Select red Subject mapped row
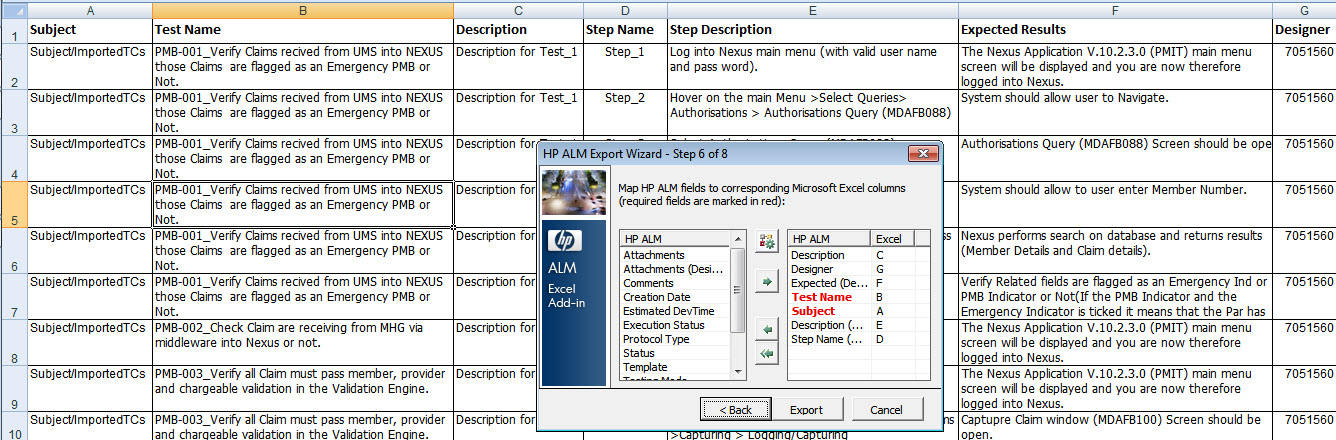 856,311
